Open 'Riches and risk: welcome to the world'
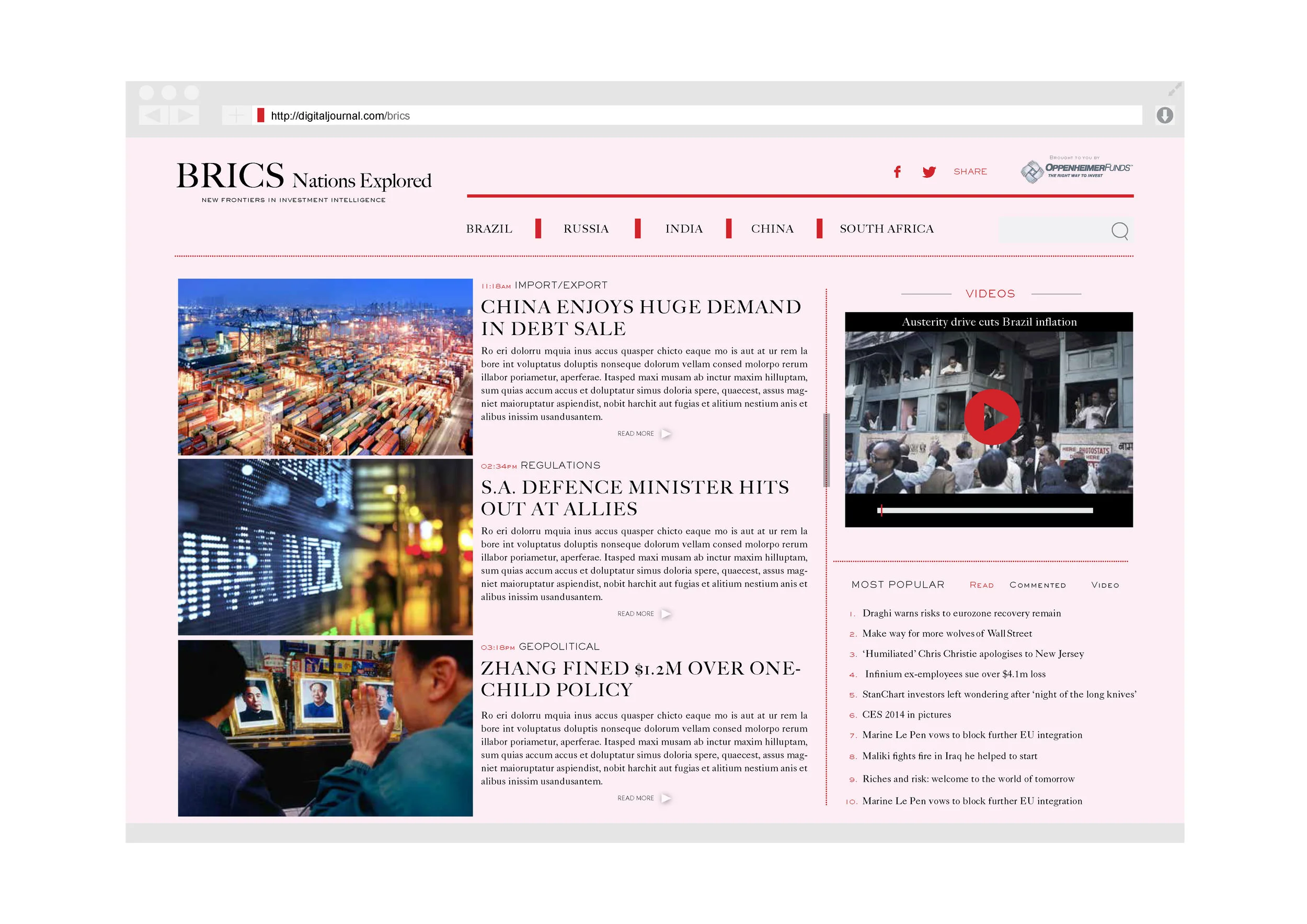 [x=968, y=779]
